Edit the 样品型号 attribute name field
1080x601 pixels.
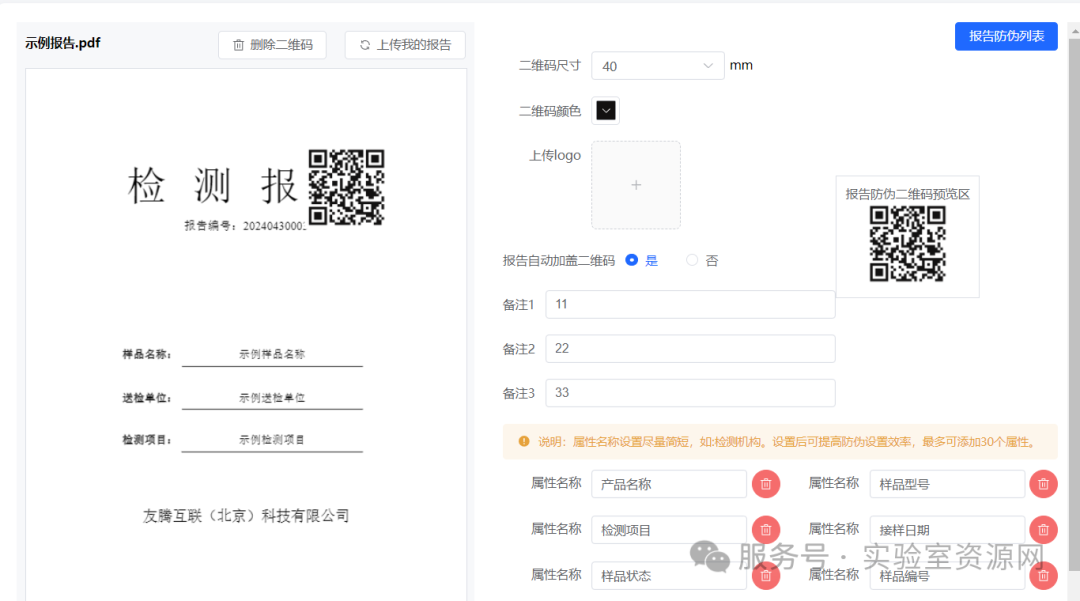(947, 484)
